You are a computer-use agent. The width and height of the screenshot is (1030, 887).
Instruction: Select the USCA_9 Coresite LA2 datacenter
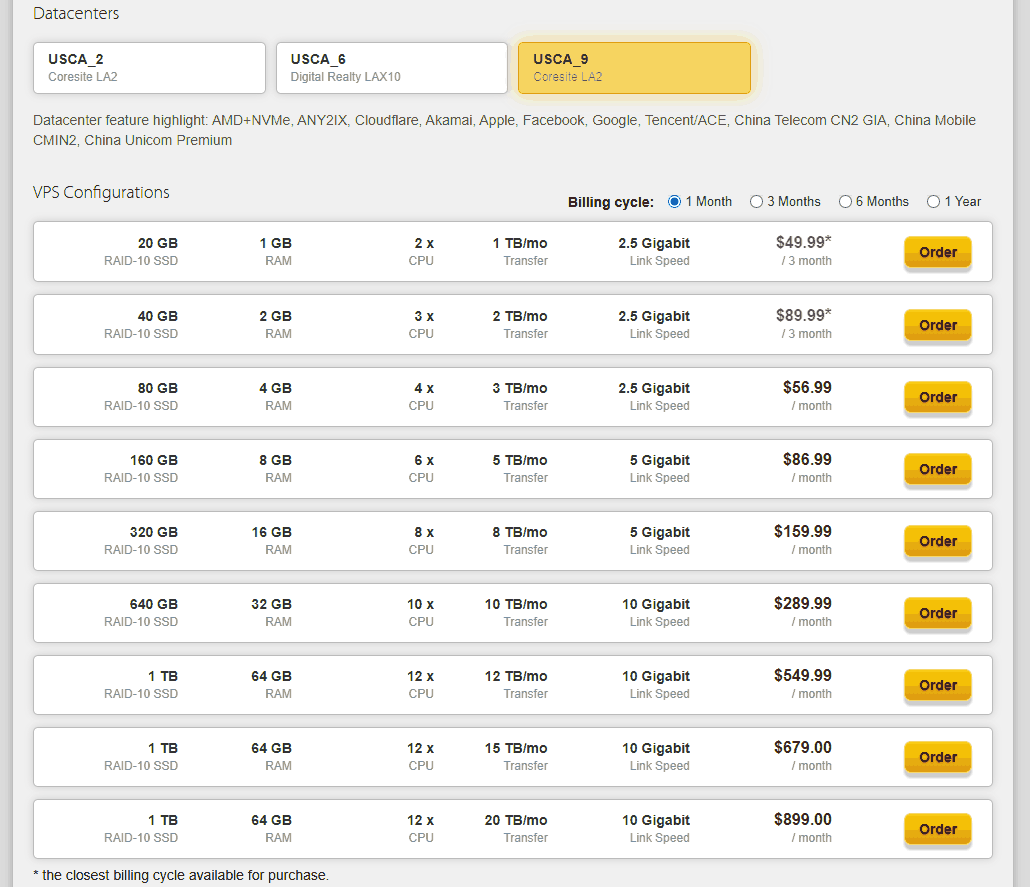[634, 68]
